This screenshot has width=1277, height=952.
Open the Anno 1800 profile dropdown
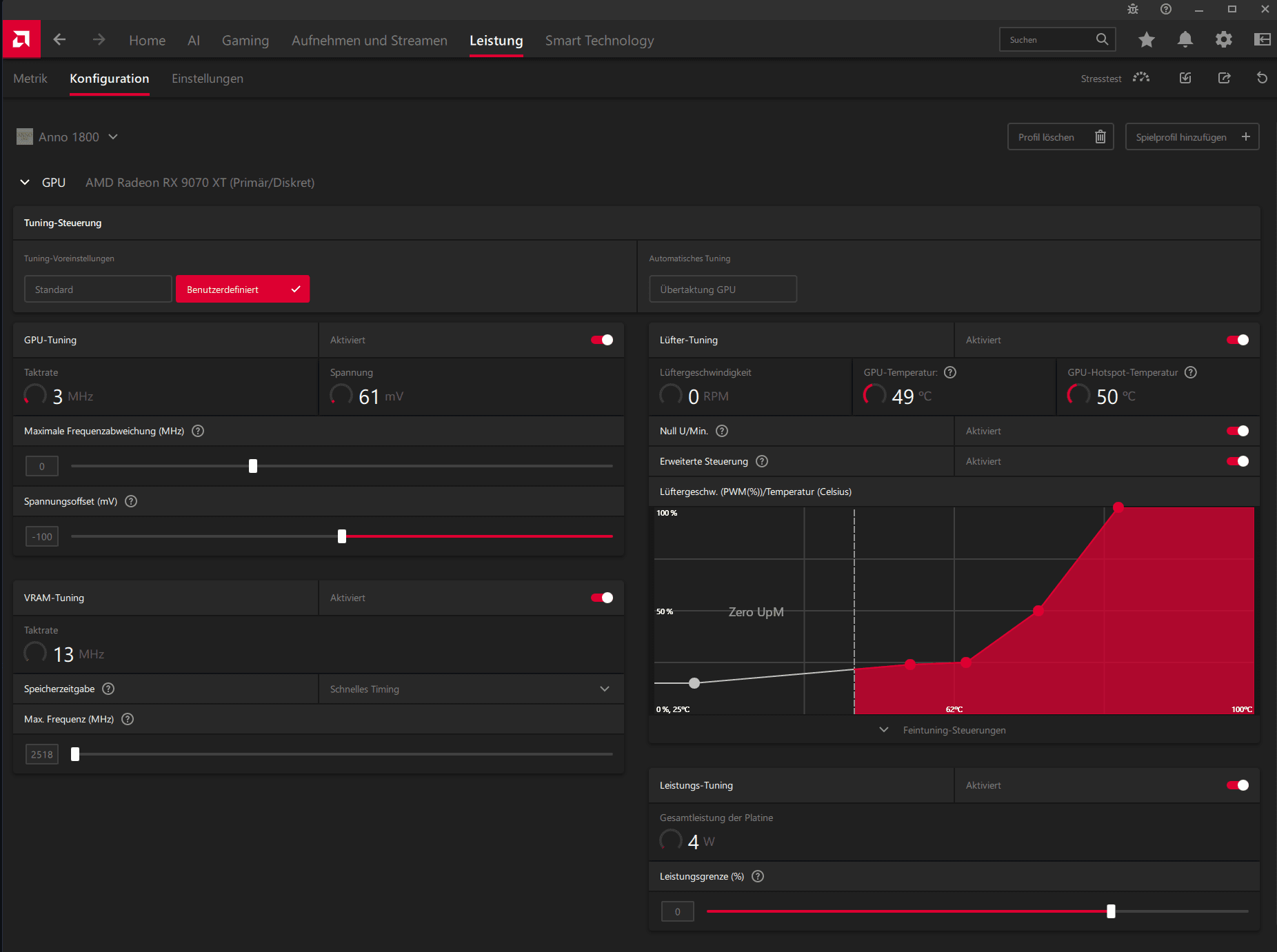tap(68, 136)
